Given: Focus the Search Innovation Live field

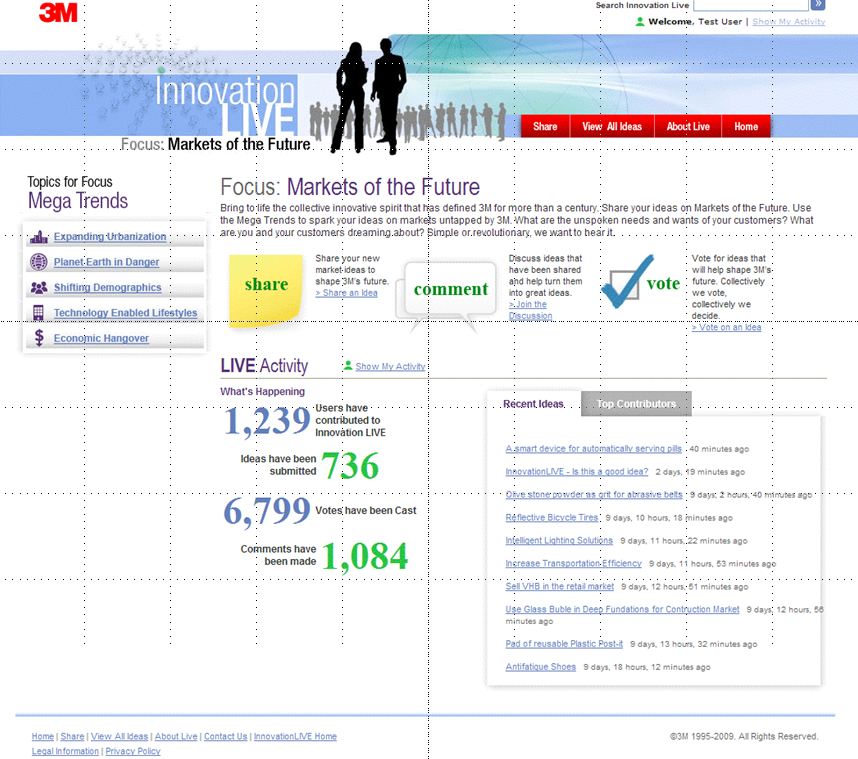Looking at the screenshot, I should (751, 4).
